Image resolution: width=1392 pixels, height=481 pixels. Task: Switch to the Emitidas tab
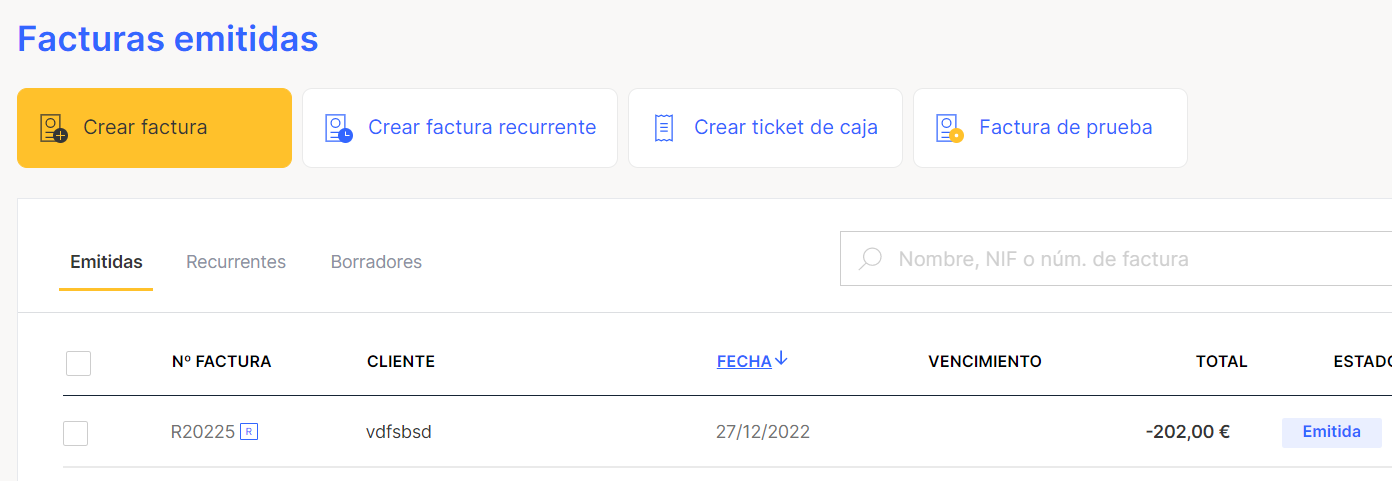coord(106,262)
